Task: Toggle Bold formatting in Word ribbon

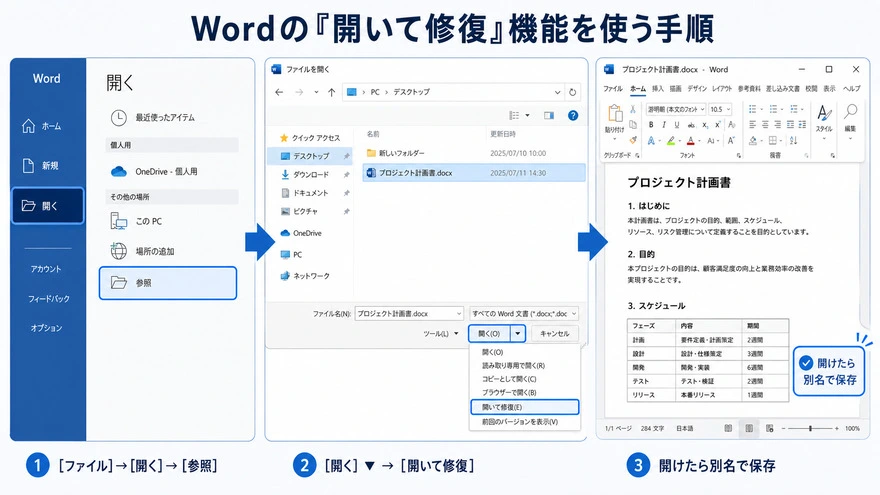Action: [x=651, y=125]
